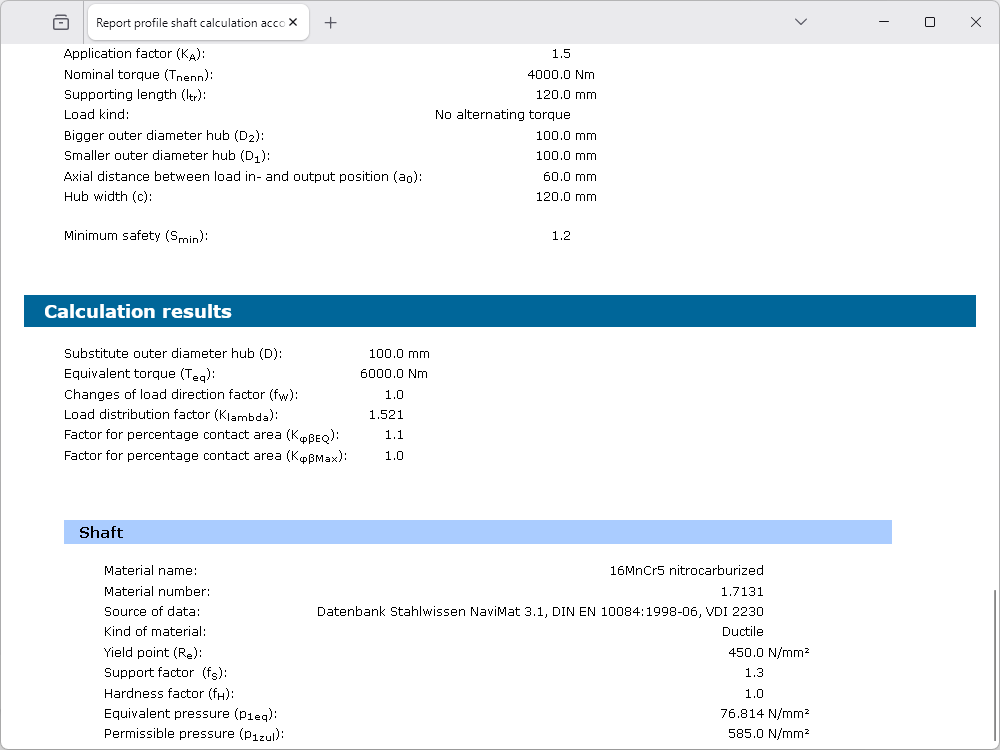Click the No alternating torque load kind
1000x750 pixels.
click(502, 115)
